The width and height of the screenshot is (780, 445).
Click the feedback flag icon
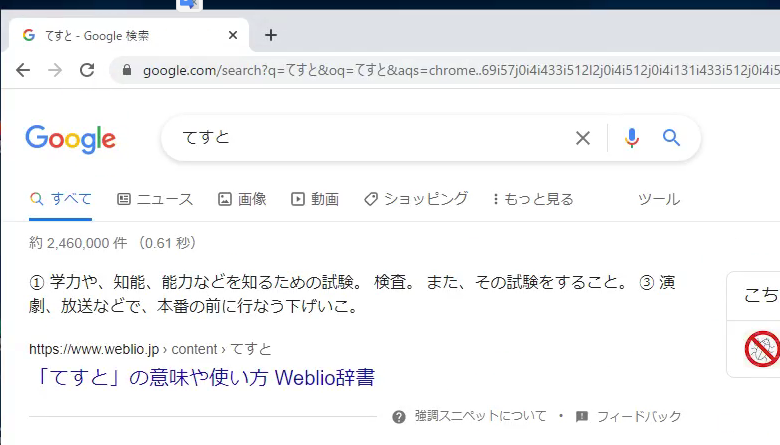[582, 416]
